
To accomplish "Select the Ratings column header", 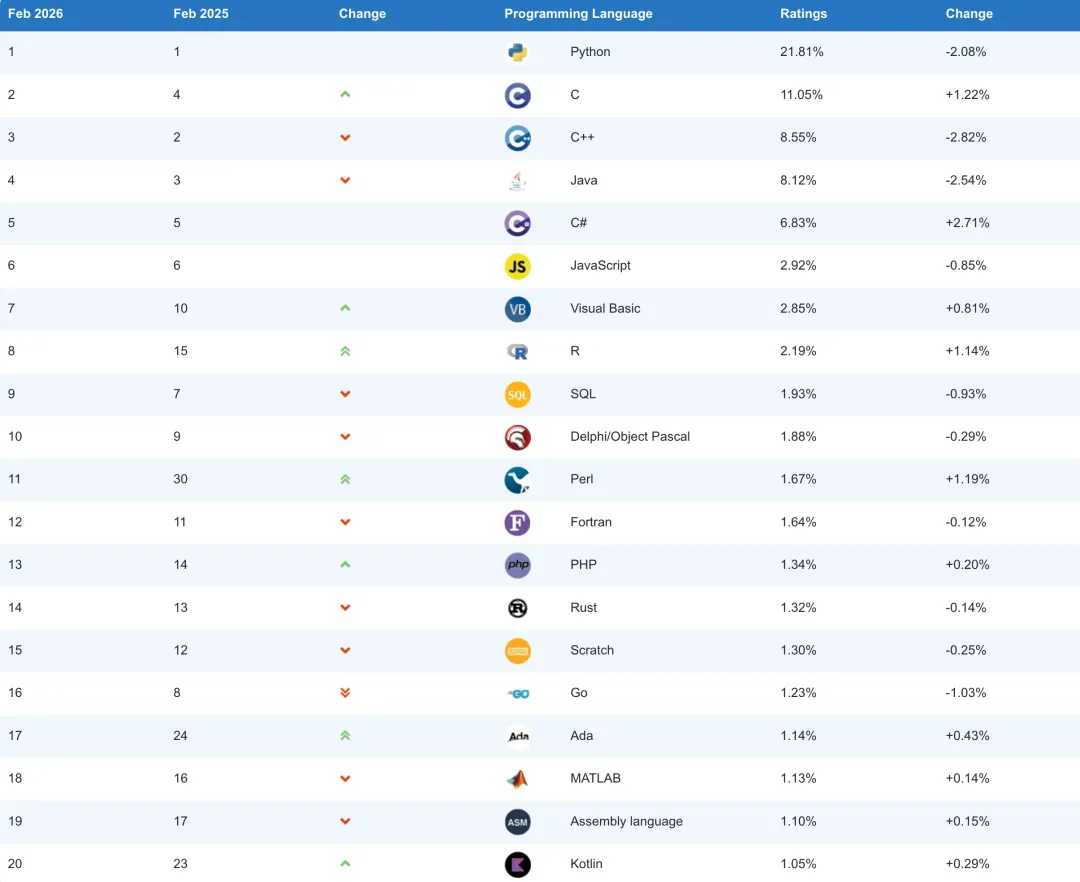I will click(x=803, y=14).
